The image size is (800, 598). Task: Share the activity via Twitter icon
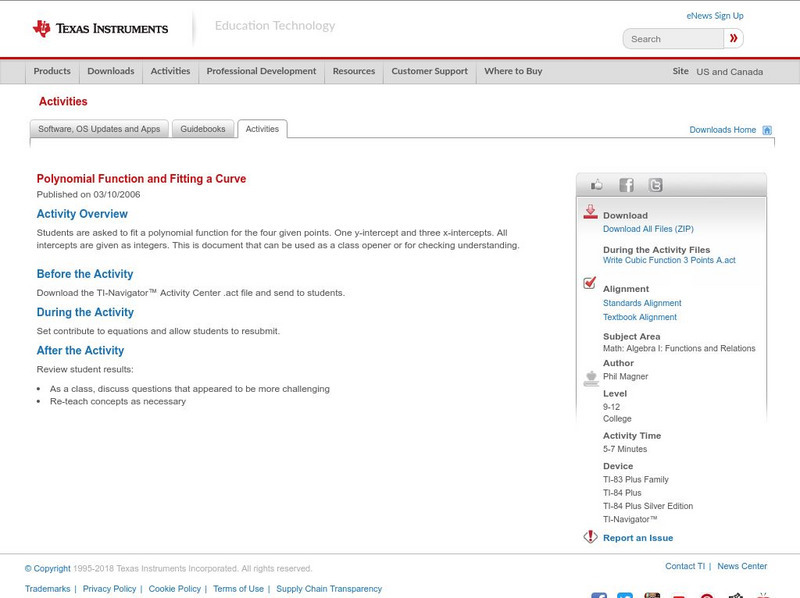click(655, 185)
